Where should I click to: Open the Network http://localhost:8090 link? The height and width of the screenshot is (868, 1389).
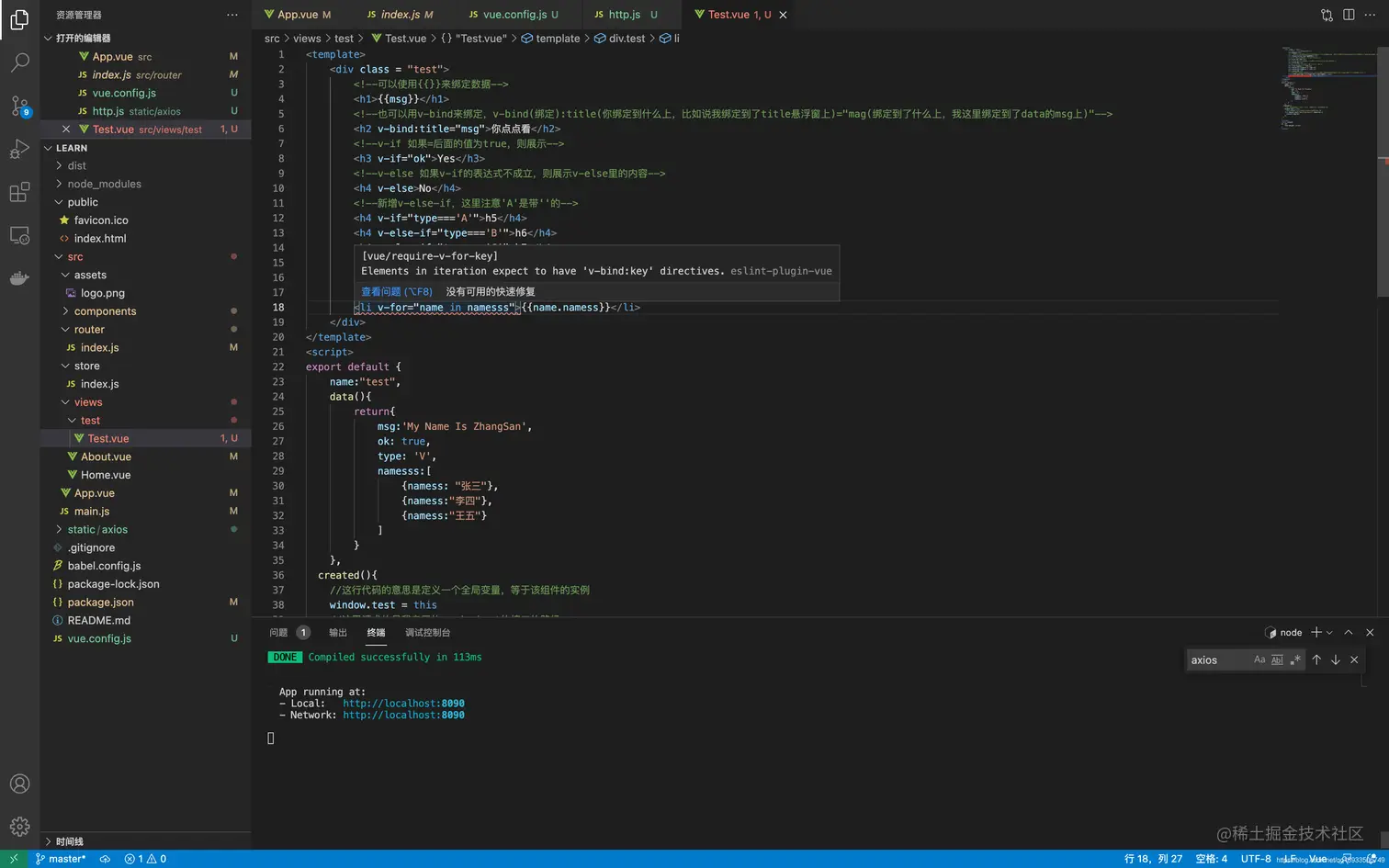tap(403, 715)
